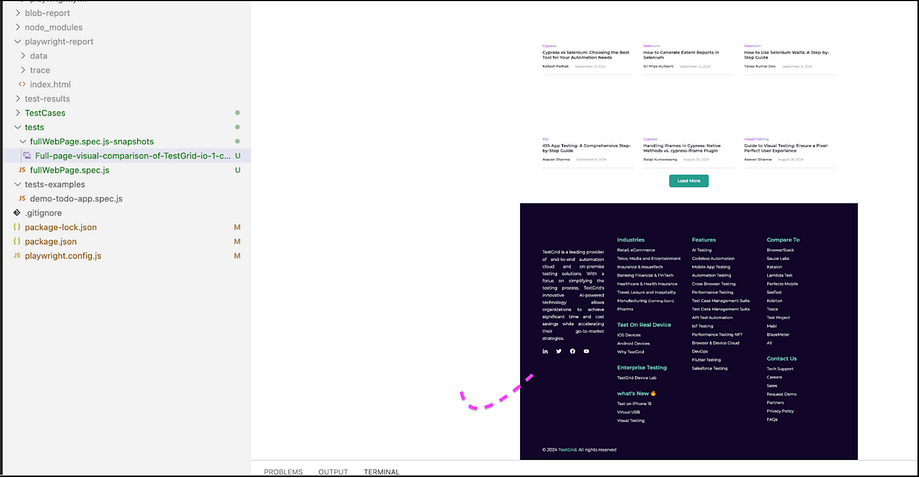This screenshot has height=478, width=919.
Task: Open the How to Generate Extent Reports article
Action: 681,55
